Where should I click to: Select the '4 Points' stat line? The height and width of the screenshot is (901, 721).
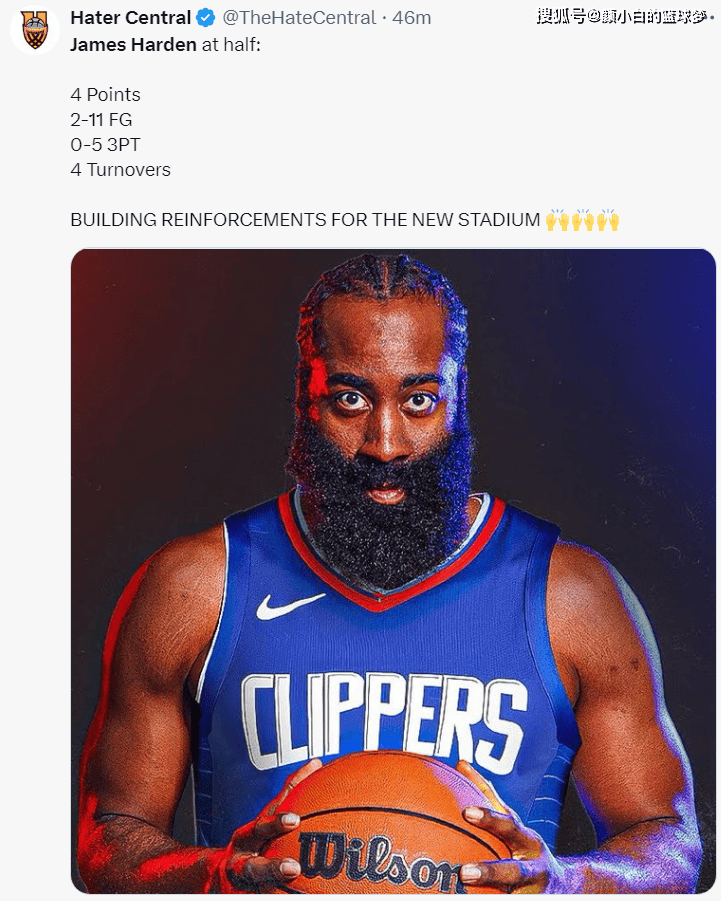coord(105,94)
